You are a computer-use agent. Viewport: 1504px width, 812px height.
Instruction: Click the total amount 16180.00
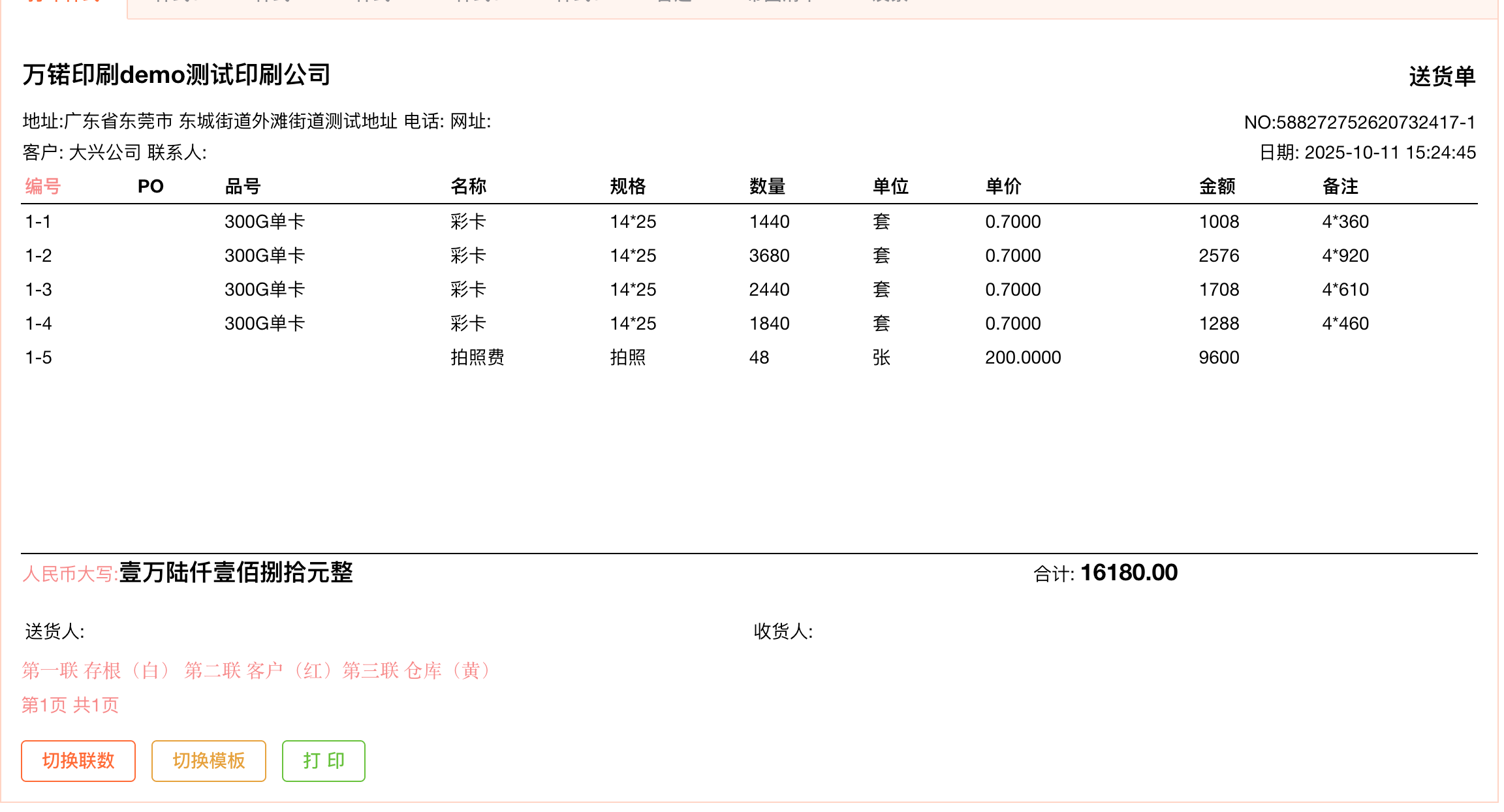(x=1129, y=572)
